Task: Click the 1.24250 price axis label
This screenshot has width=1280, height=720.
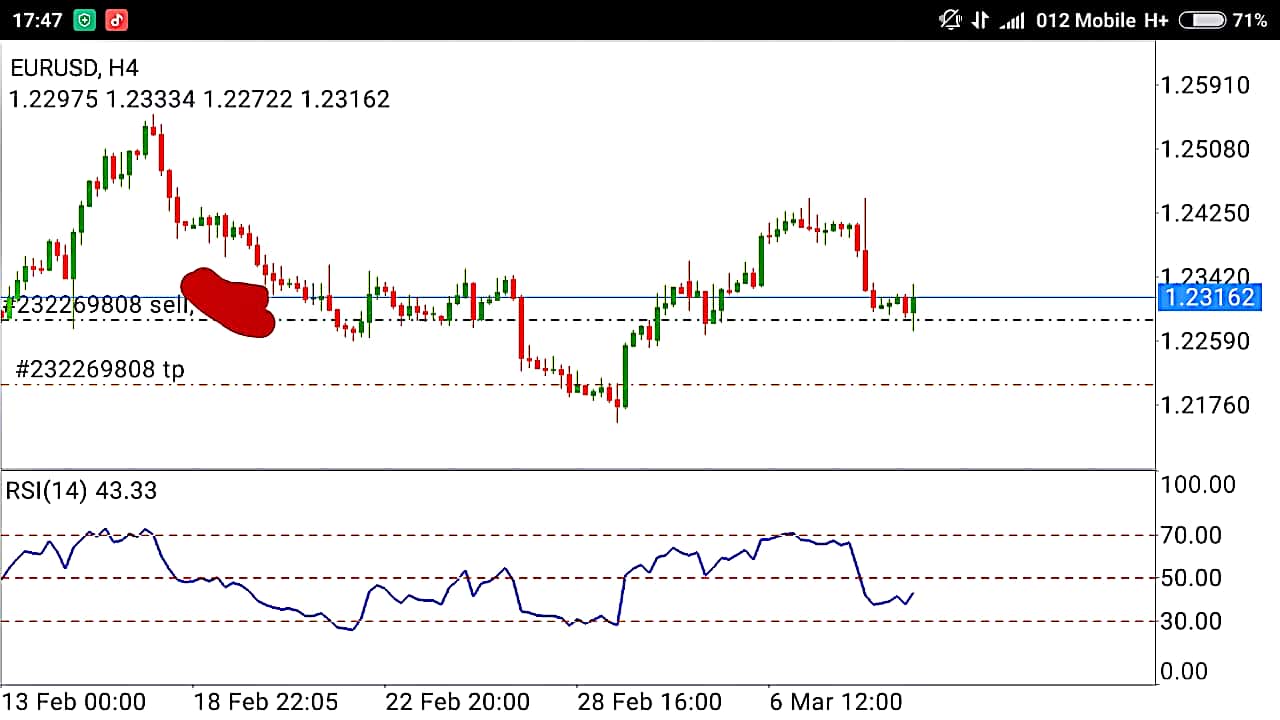Action: tap(1204, 213)
